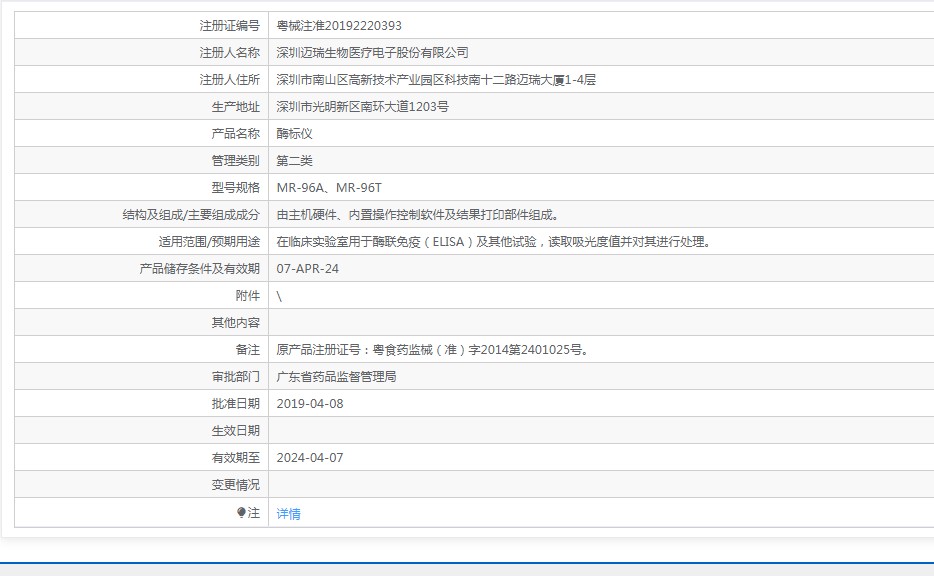This screenshot has height=576, width=934.
Task: Click the 有效期至 label
Action: coord(235,457)
